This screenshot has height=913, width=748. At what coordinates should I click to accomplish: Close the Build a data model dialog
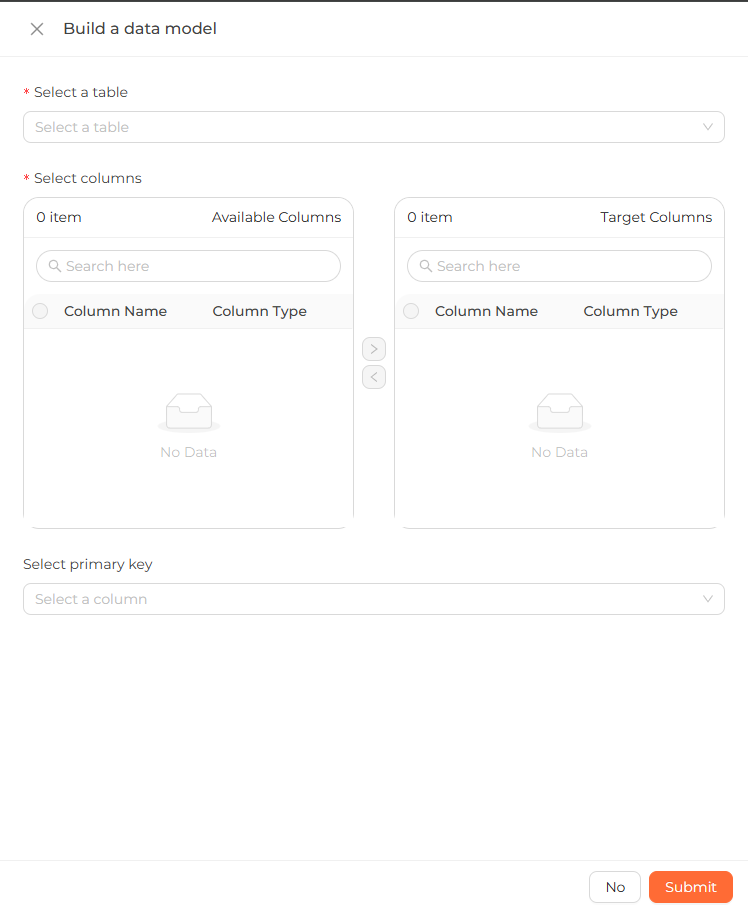click(x=37, y=29)
